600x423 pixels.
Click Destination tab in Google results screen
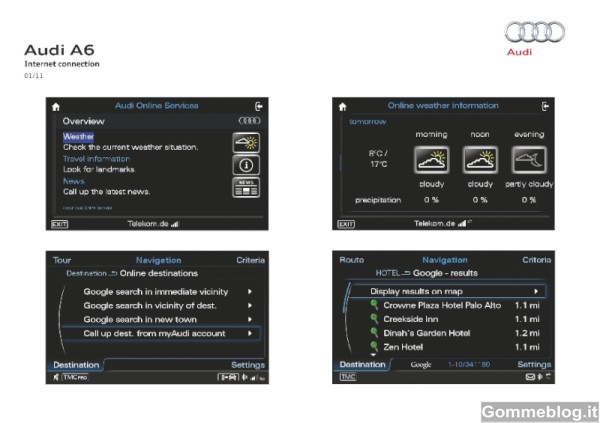362,364
